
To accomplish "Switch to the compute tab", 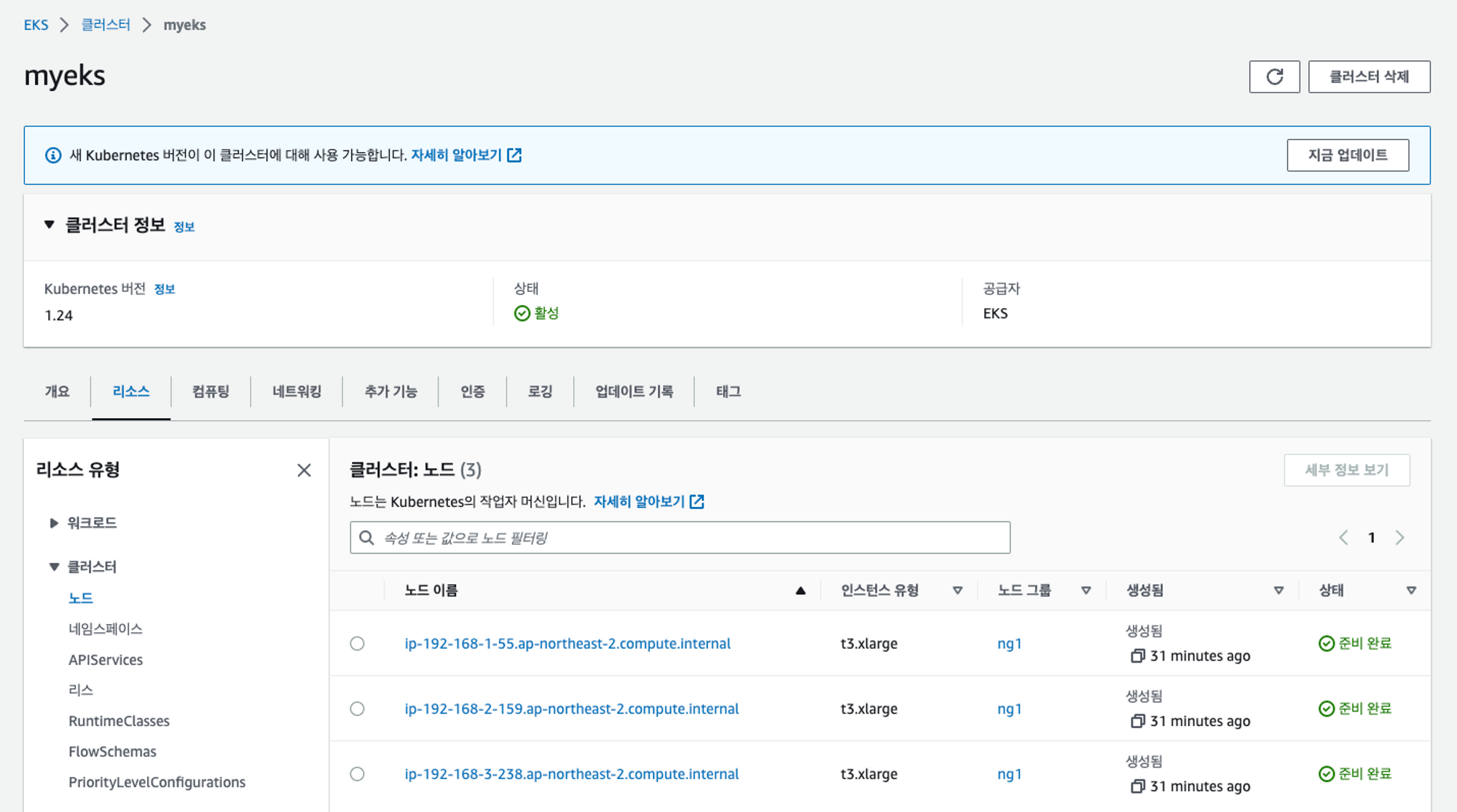I will 211,392.
